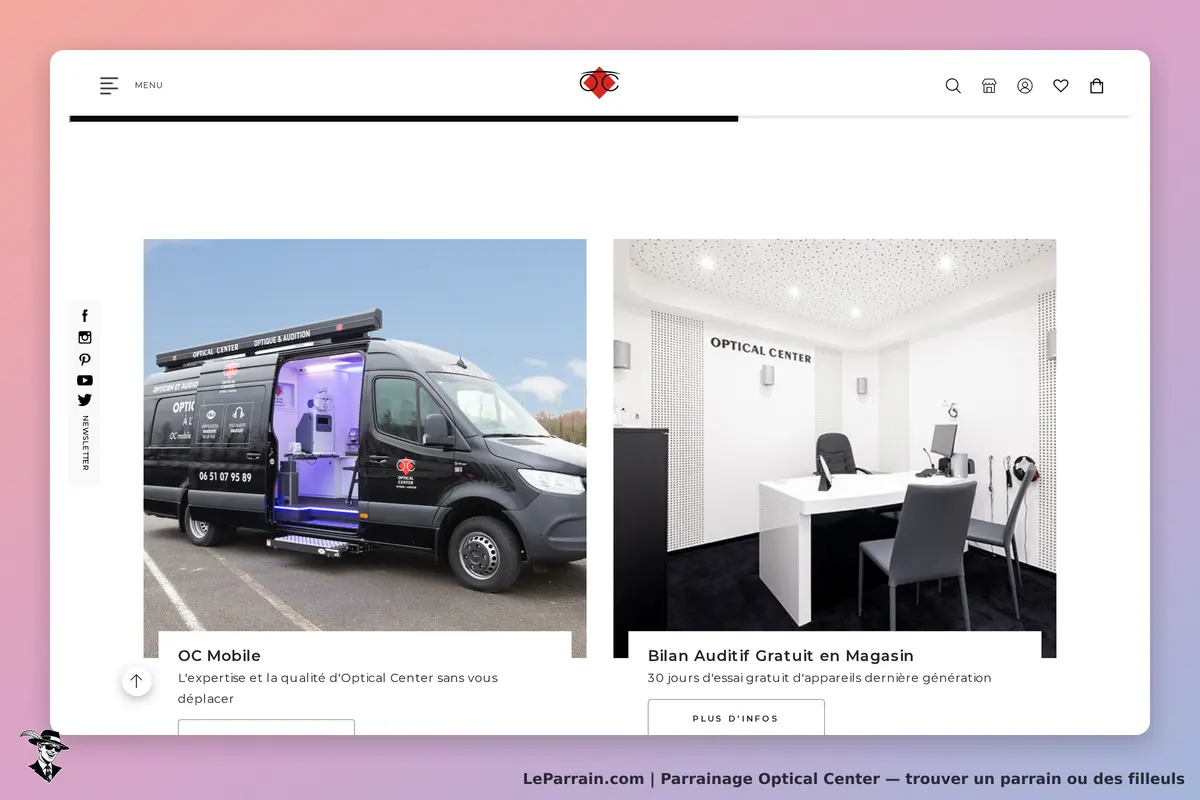Click the OC Mobile description text

[338, 688]
